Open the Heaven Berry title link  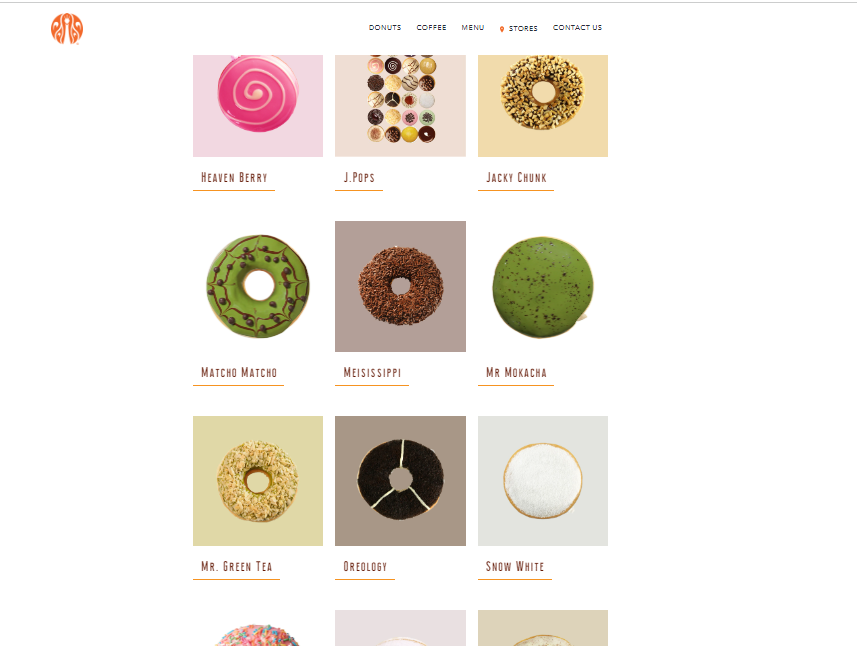(234, 178)
